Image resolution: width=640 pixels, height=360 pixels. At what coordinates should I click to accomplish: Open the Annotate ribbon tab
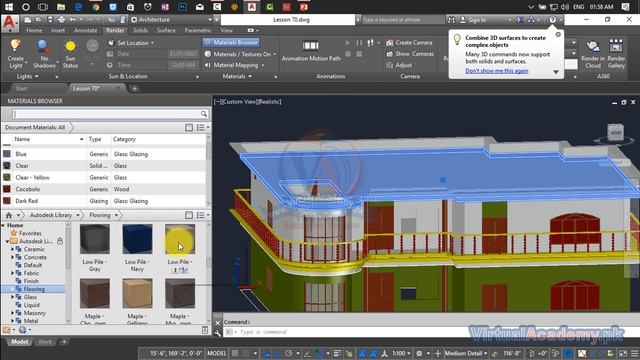pos(85,30)
